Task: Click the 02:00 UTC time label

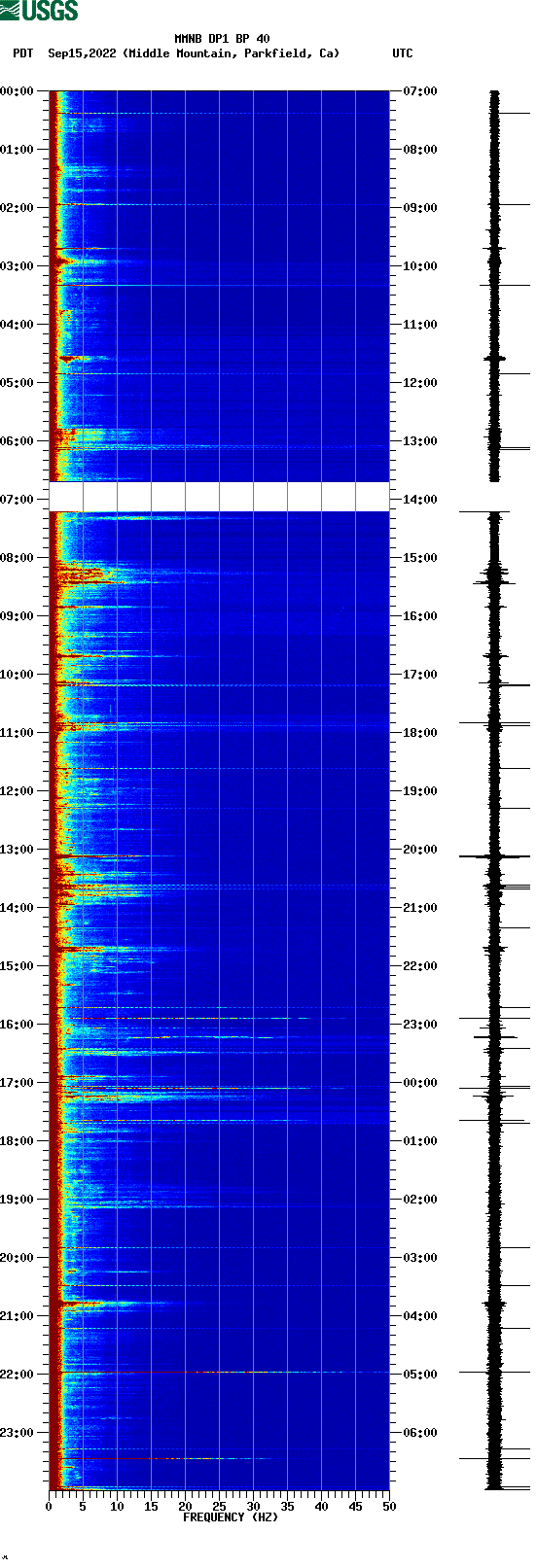Action: (420, 1200)
